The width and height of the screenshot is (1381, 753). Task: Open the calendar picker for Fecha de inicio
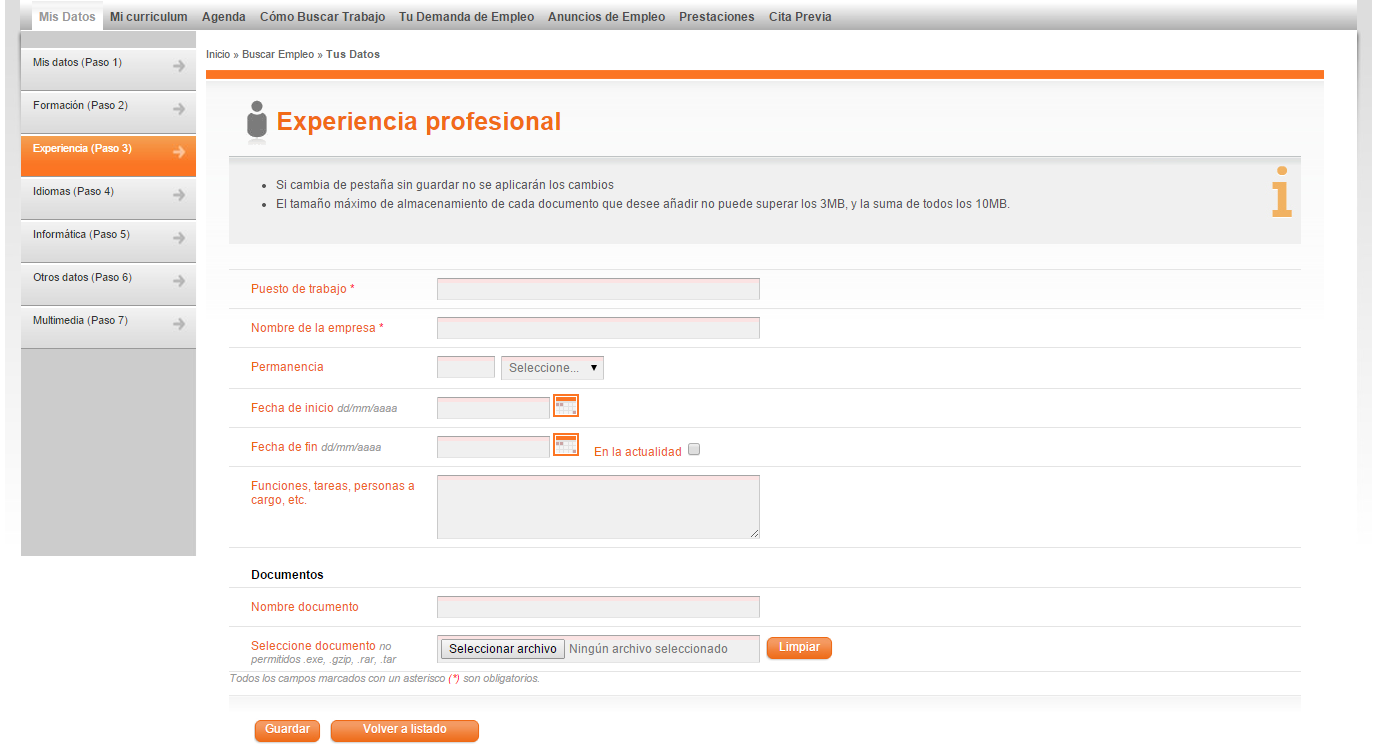pos(566,406)
